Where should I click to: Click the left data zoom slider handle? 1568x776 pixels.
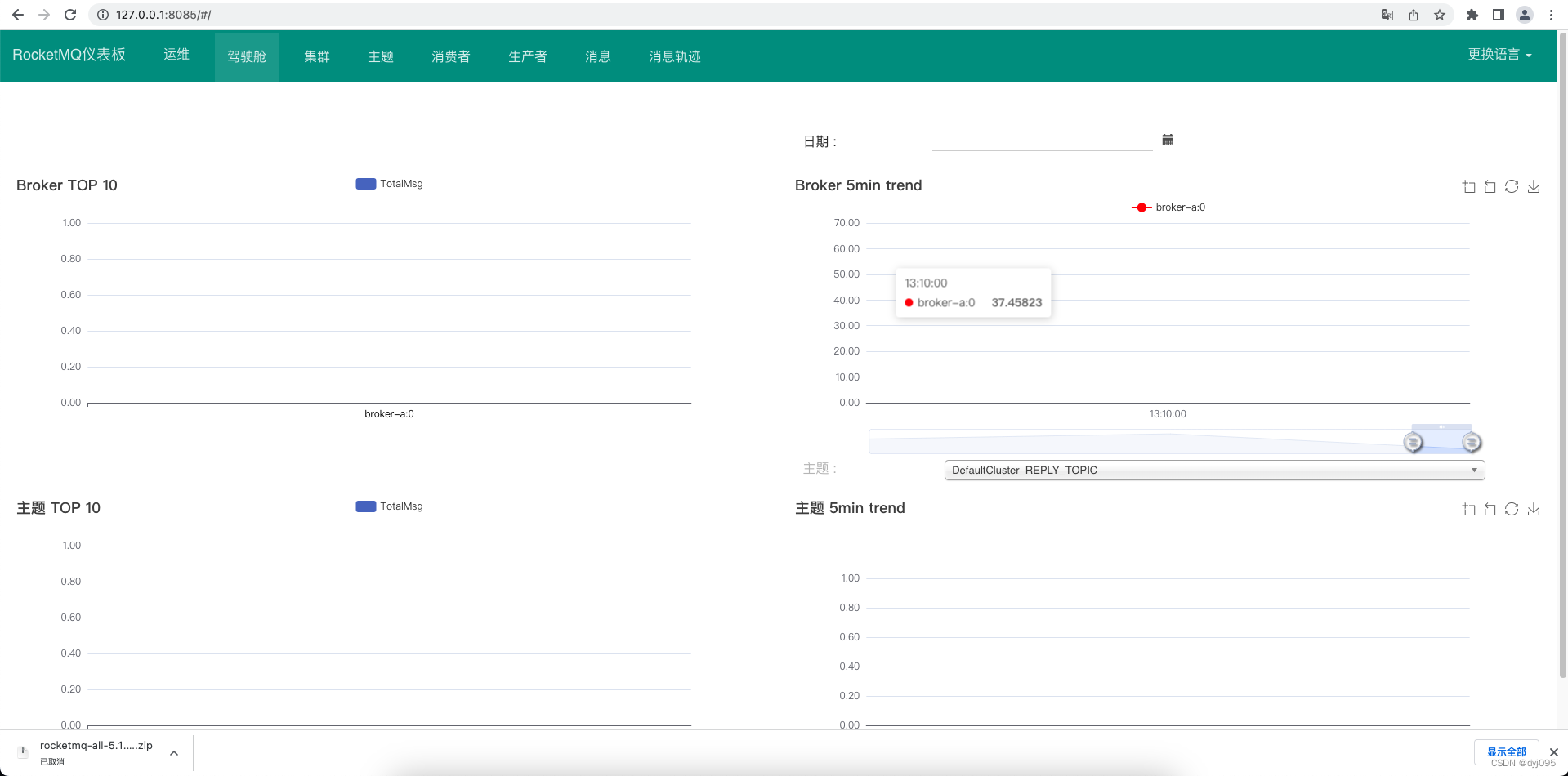pos(1413,442)
